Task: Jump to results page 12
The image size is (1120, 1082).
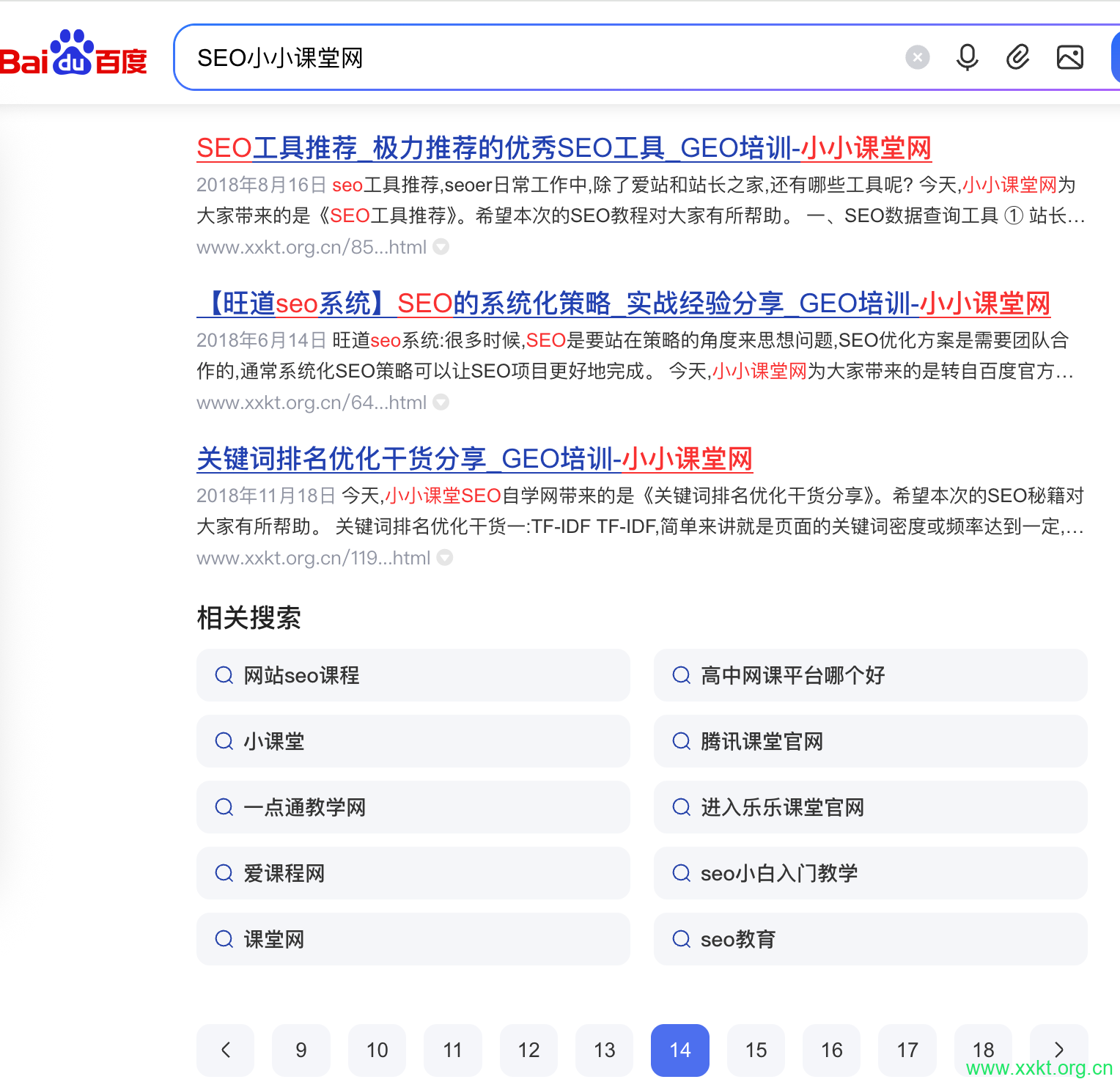Action: pos(528,1050)
